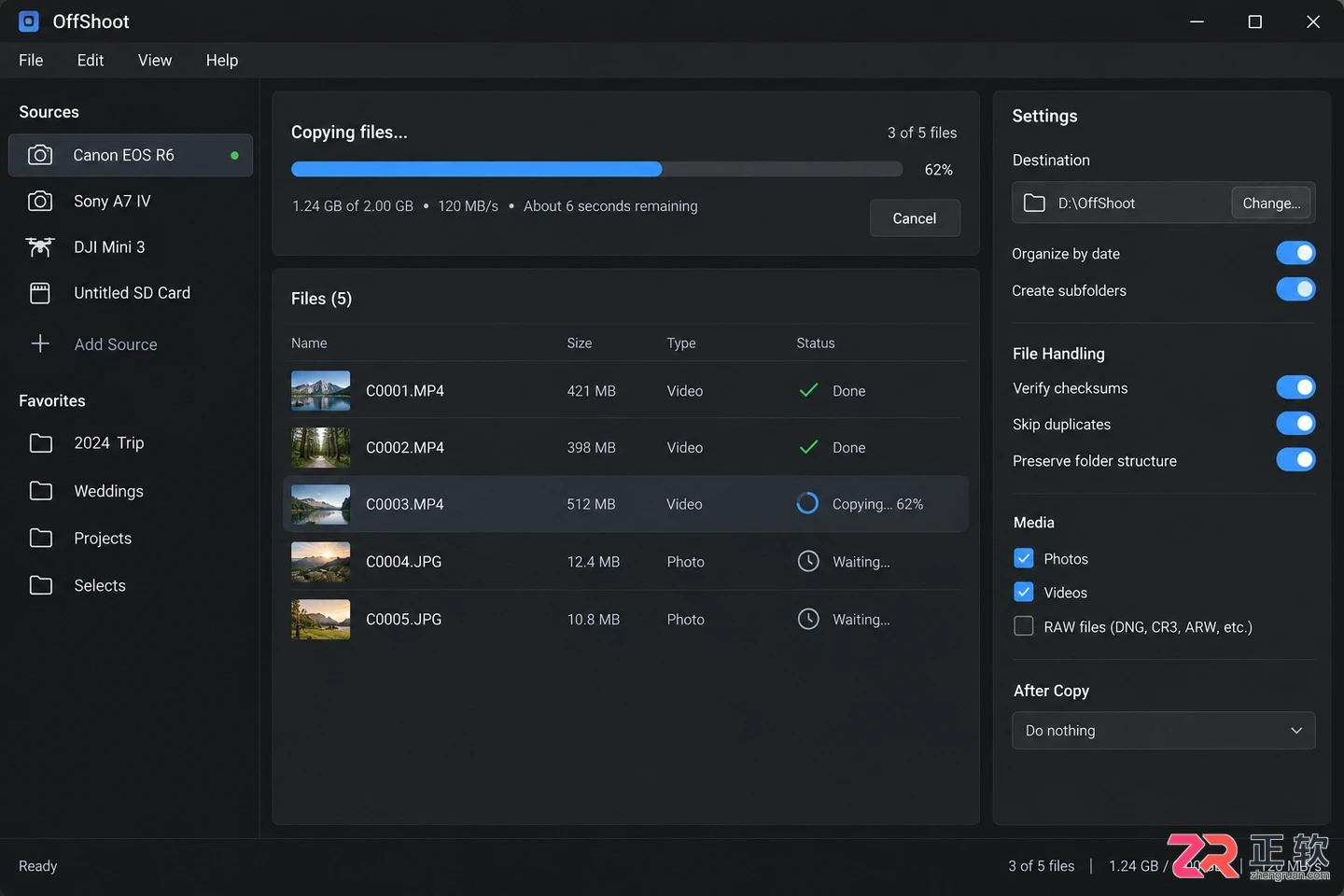
Task: Open the 2024 Trip folder icon
Action: (41, 442)
